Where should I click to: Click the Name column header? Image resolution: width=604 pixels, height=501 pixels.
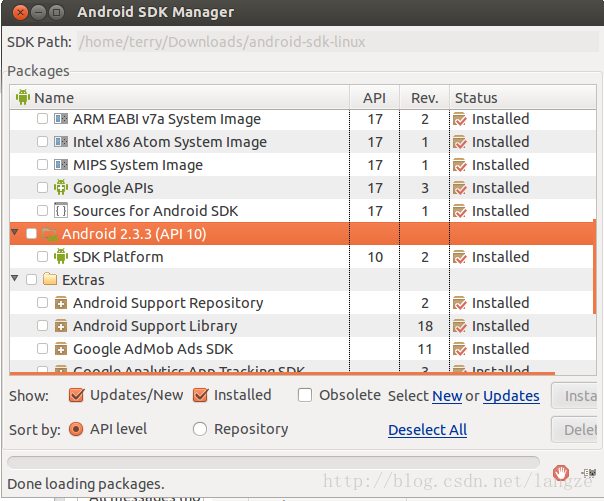point(180,97)
